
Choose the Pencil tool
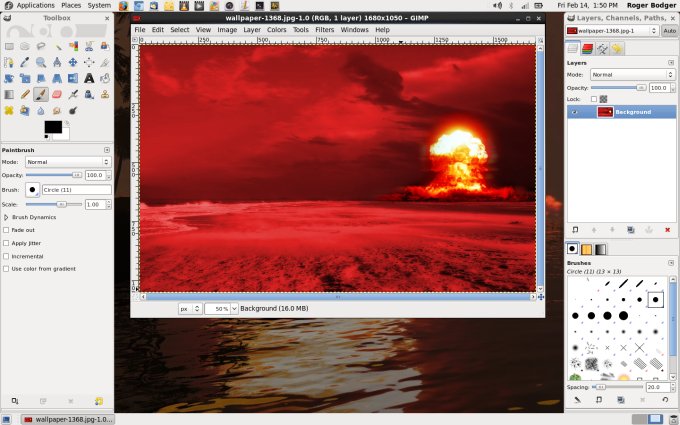(x=25, y=94)
